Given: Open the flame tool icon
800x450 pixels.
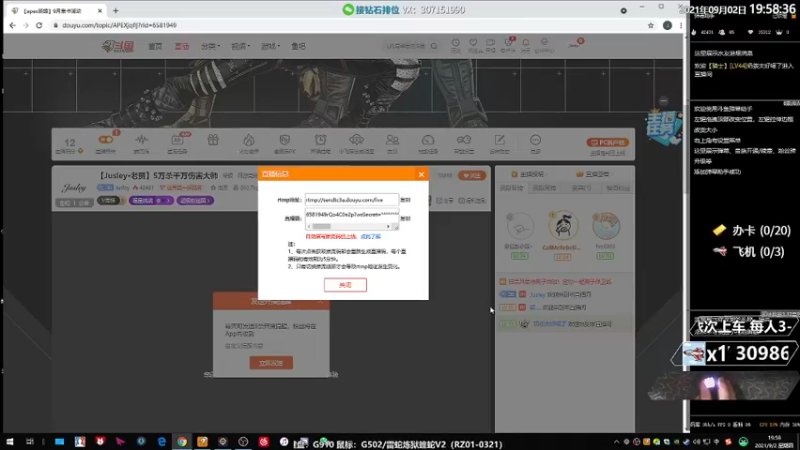Looking at the screenshot, I should [x=248, y=140].
